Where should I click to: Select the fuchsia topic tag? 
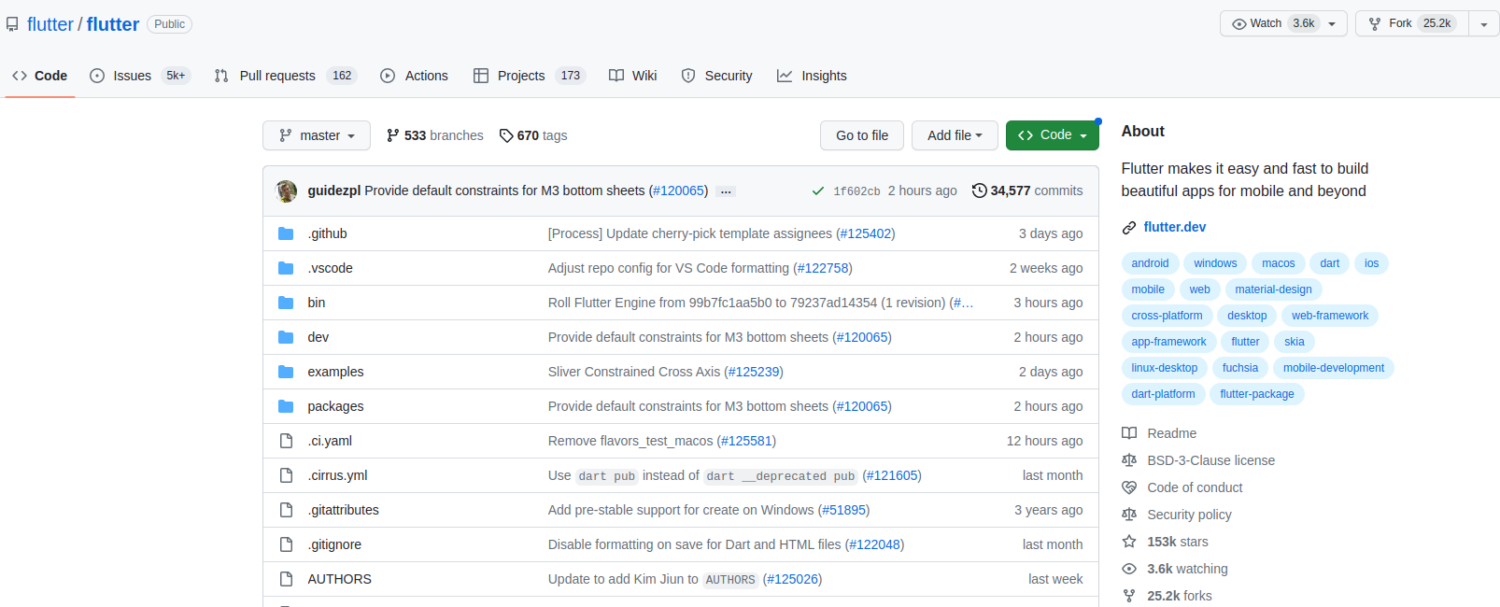click(x=1240, y=367)
